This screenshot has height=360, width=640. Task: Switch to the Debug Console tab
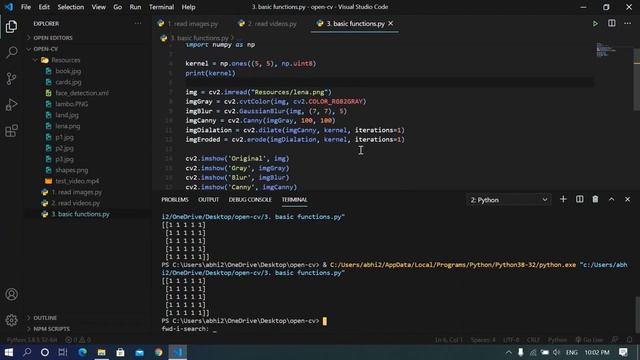tap(250, 200)
